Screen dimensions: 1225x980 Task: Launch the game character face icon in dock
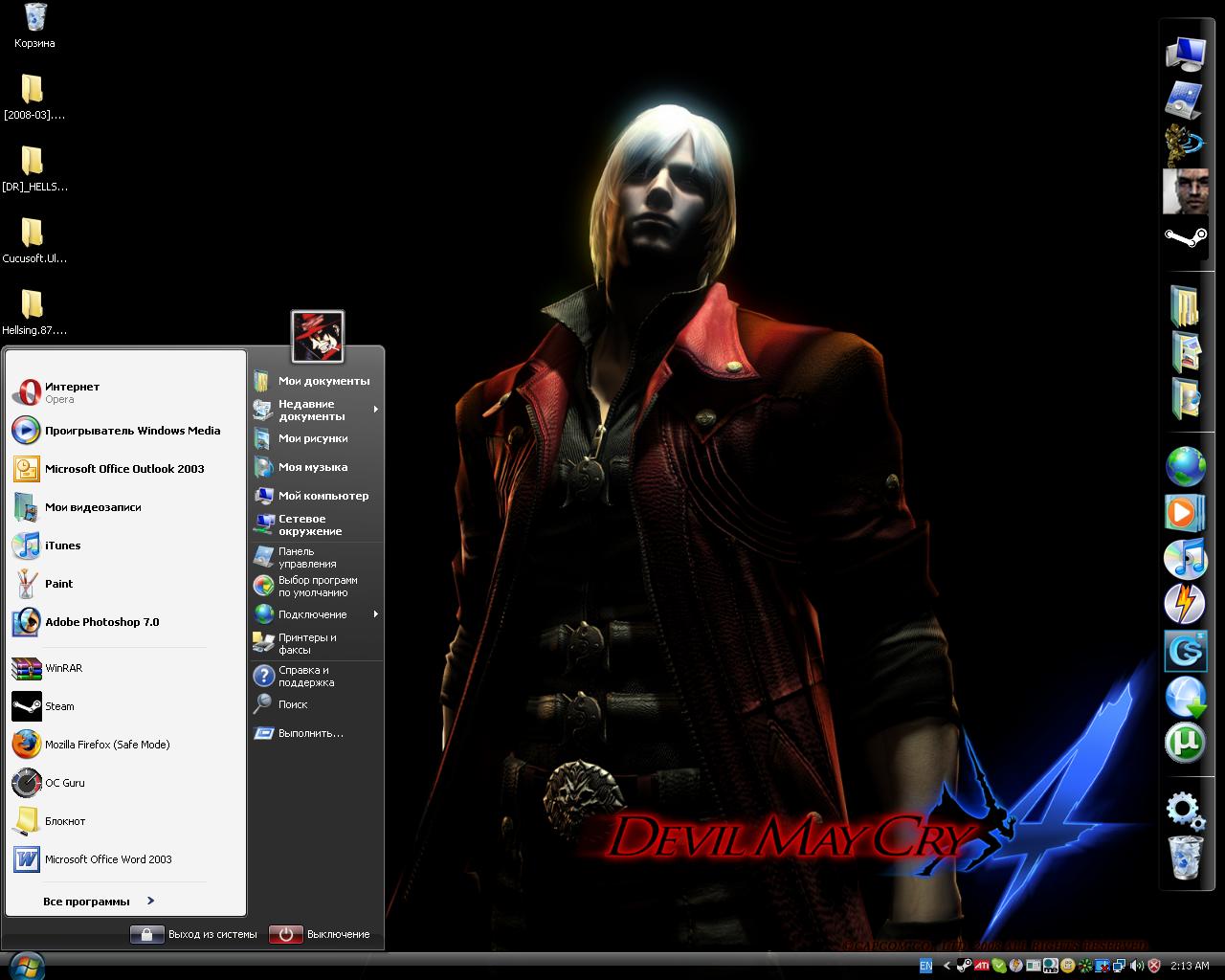(x=1185, y=191)
